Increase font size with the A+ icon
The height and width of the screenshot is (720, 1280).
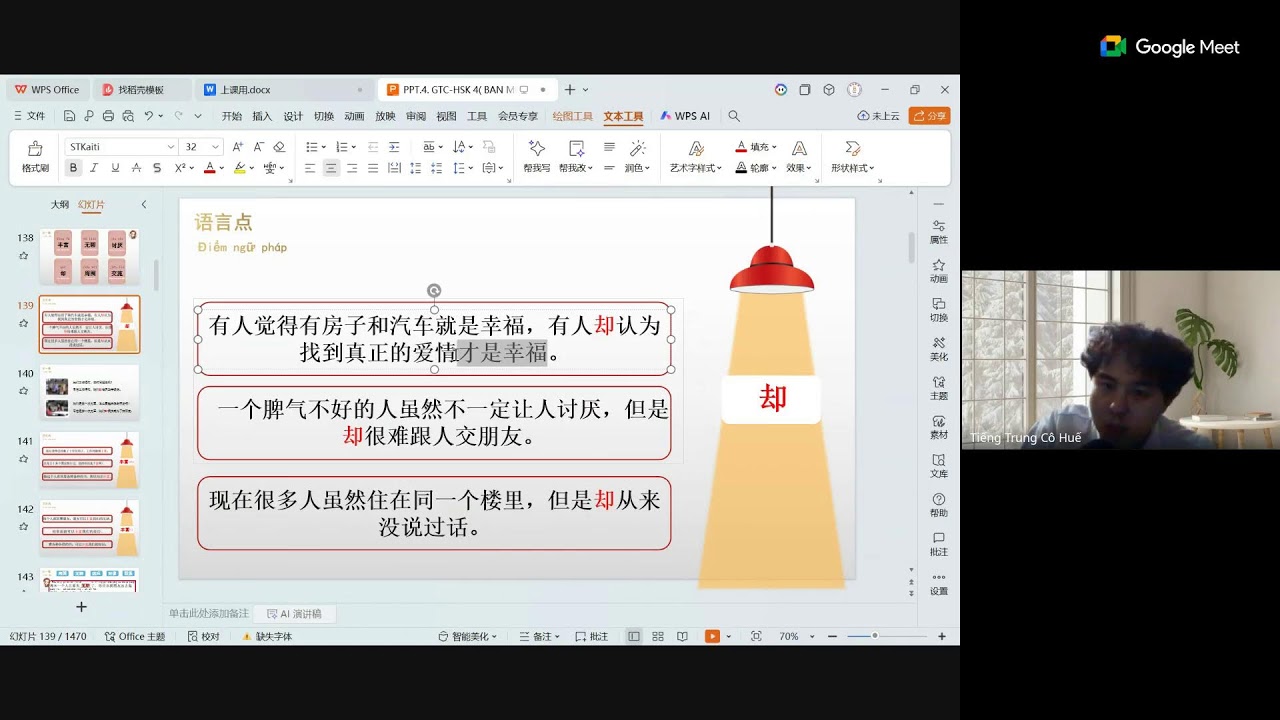pyautogui.click(x=238, y=147)
